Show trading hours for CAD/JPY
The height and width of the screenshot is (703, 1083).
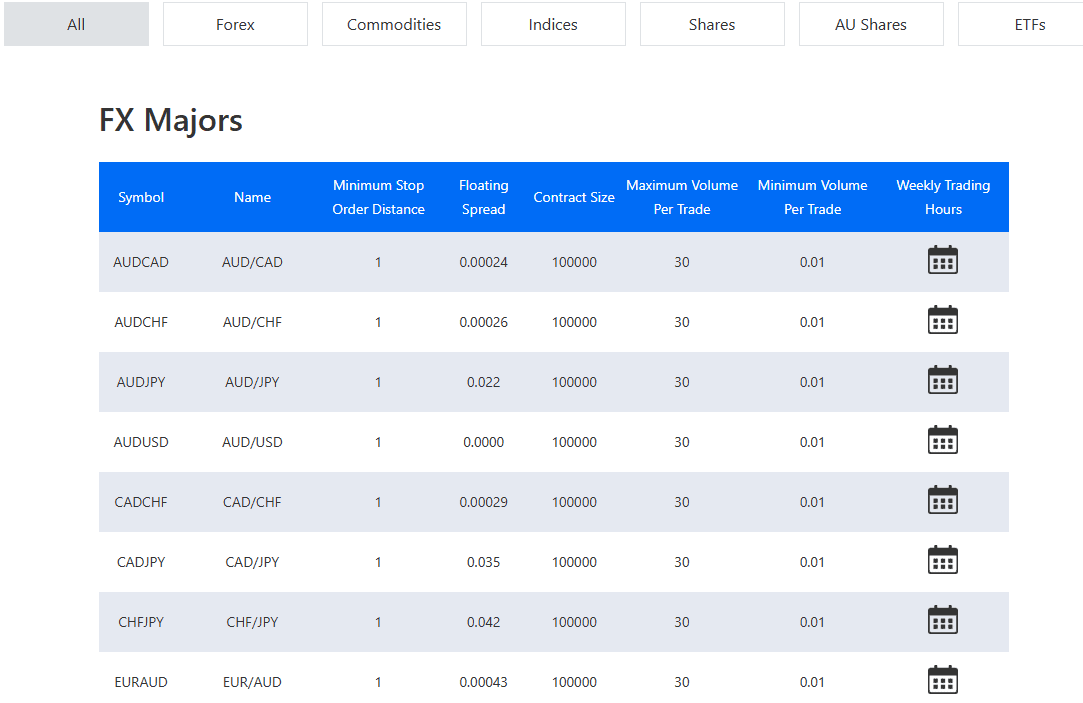pos(942,559)
